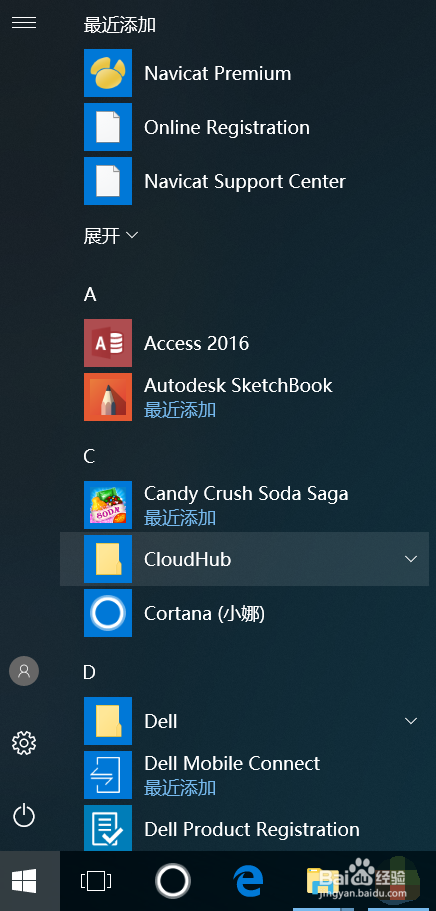Open the user account avatar

point(24,672)
